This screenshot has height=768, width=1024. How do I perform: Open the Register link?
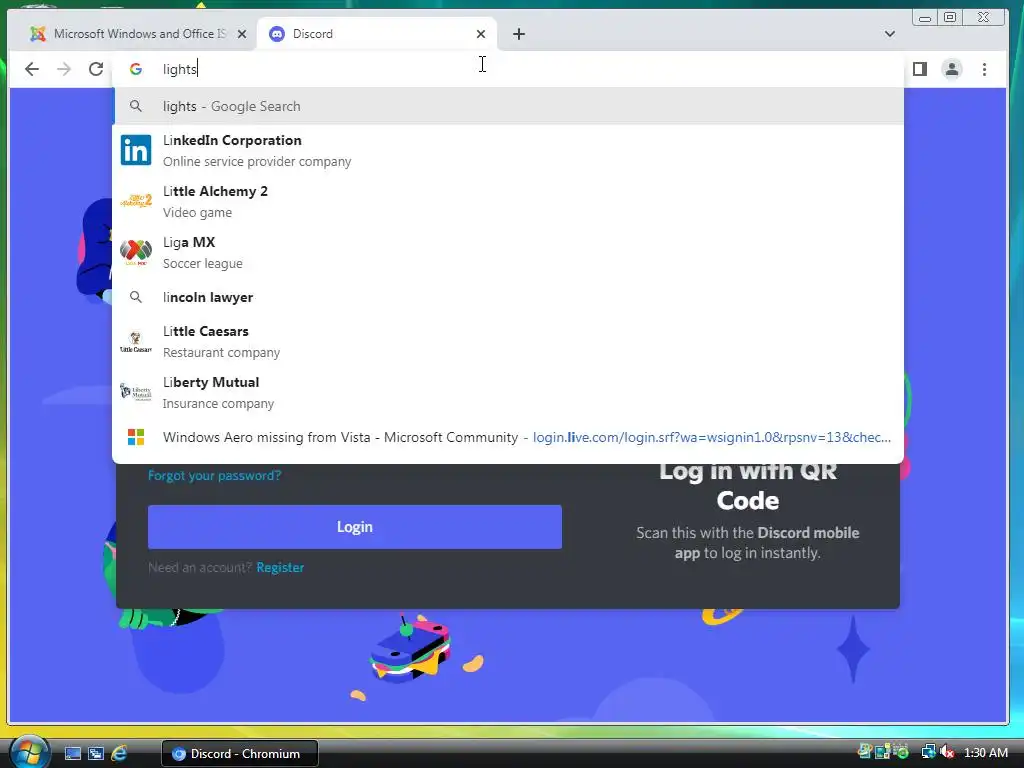pos(280,568)
